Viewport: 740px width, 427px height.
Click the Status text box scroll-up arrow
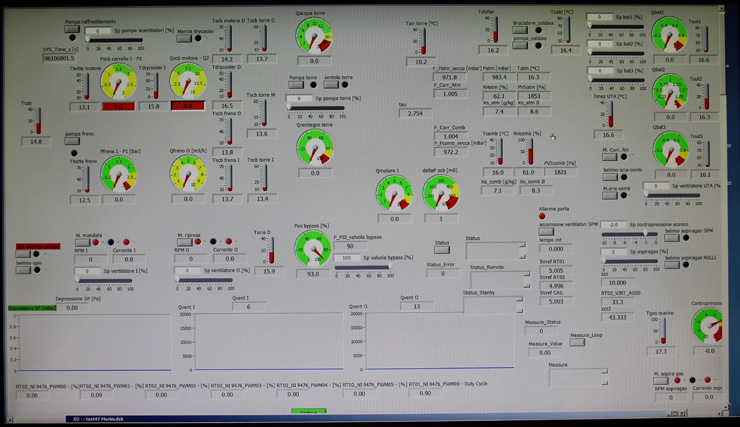pos(522,245)
